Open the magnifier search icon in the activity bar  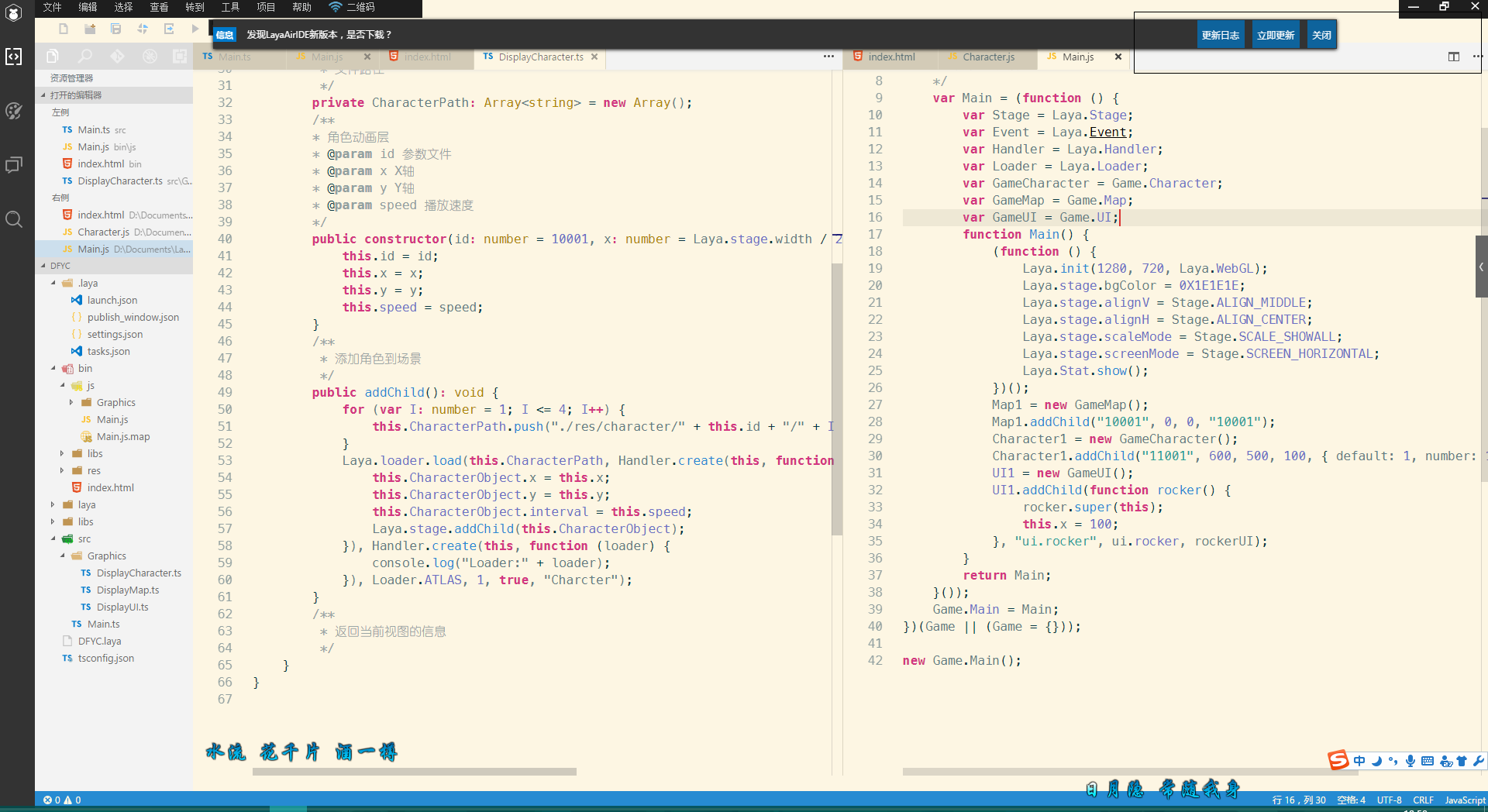point(14,219)
